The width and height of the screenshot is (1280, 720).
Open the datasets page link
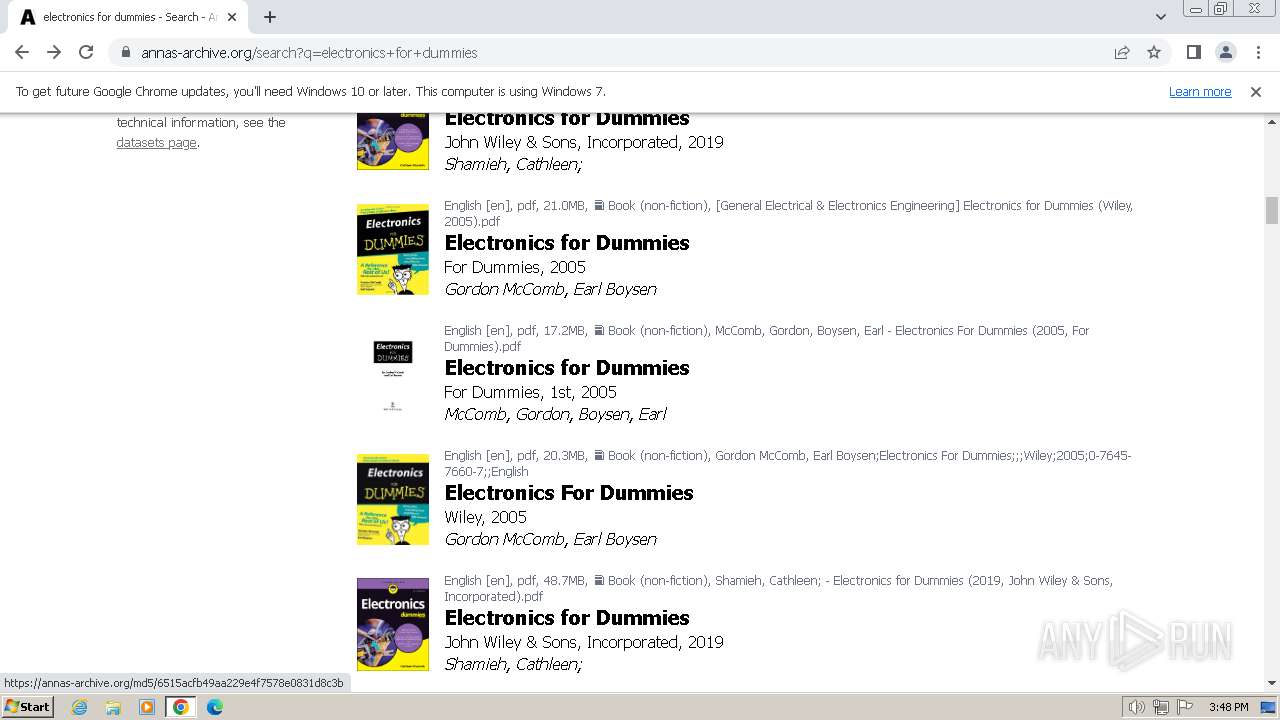[x=156, y=142]
